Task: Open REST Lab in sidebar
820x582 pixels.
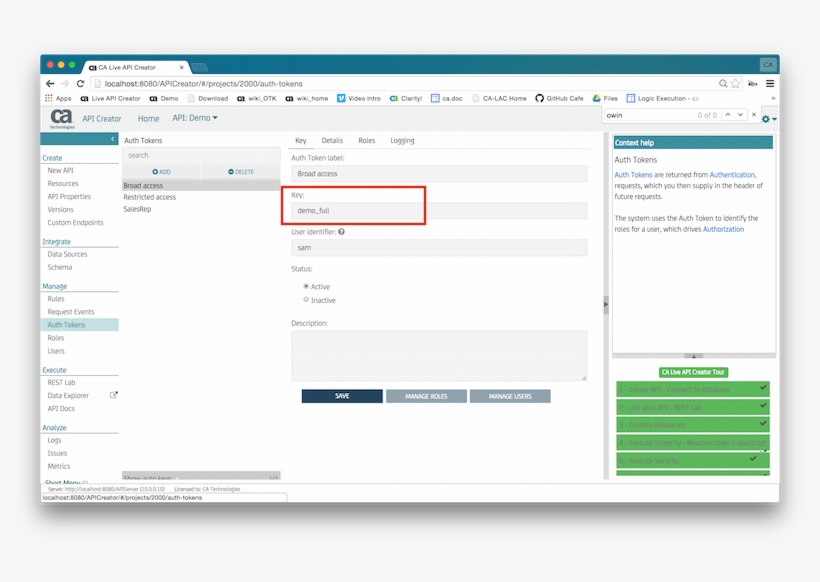Action: 61,382
